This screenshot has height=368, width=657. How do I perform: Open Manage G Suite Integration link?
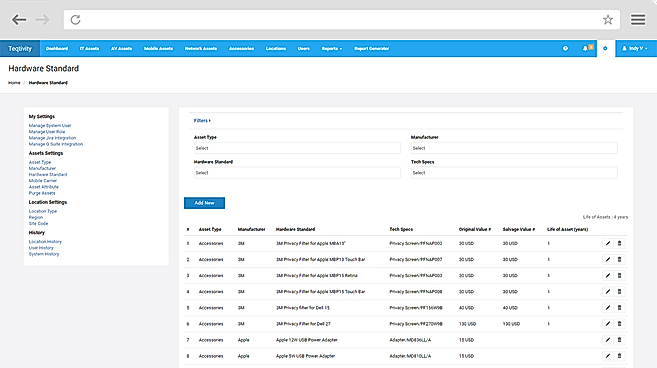pyautogui.click(x=56, y=144)
